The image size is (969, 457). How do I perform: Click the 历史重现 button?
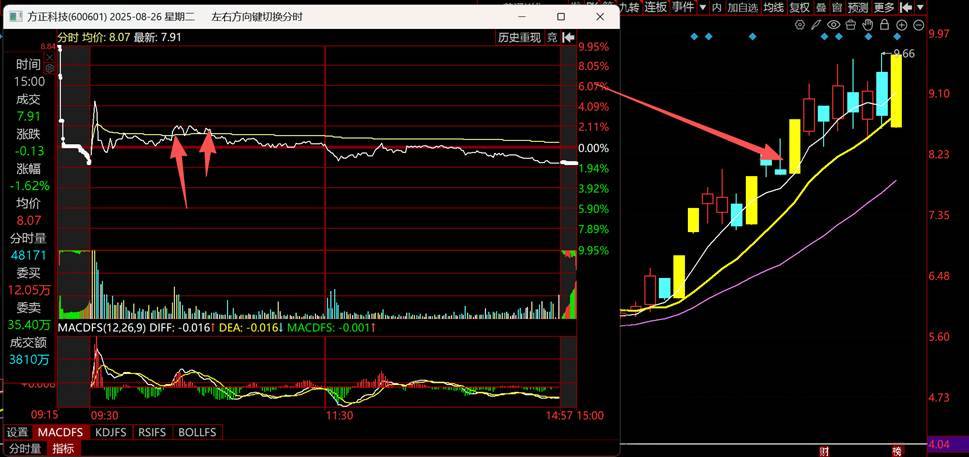click(518, 38)
